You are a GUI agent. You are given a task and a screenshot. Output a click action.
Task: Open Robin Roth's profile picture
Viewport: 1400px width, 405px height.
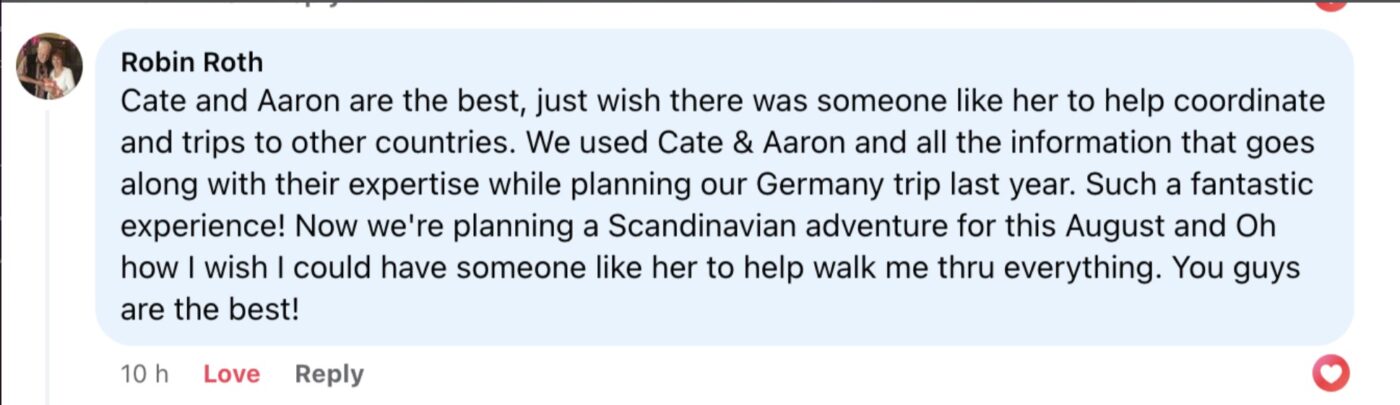[49, 67]
